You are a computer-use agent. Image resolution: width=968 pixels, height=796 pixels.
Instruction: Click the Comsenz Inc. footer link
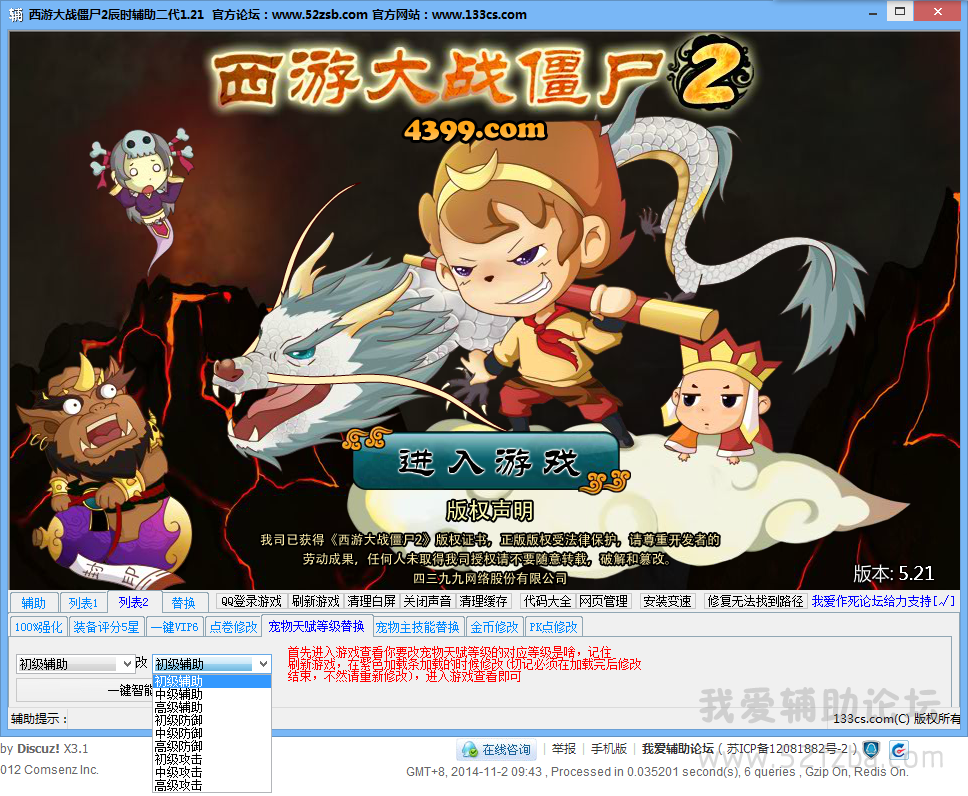pyautogui.click(x=60, y=770)
